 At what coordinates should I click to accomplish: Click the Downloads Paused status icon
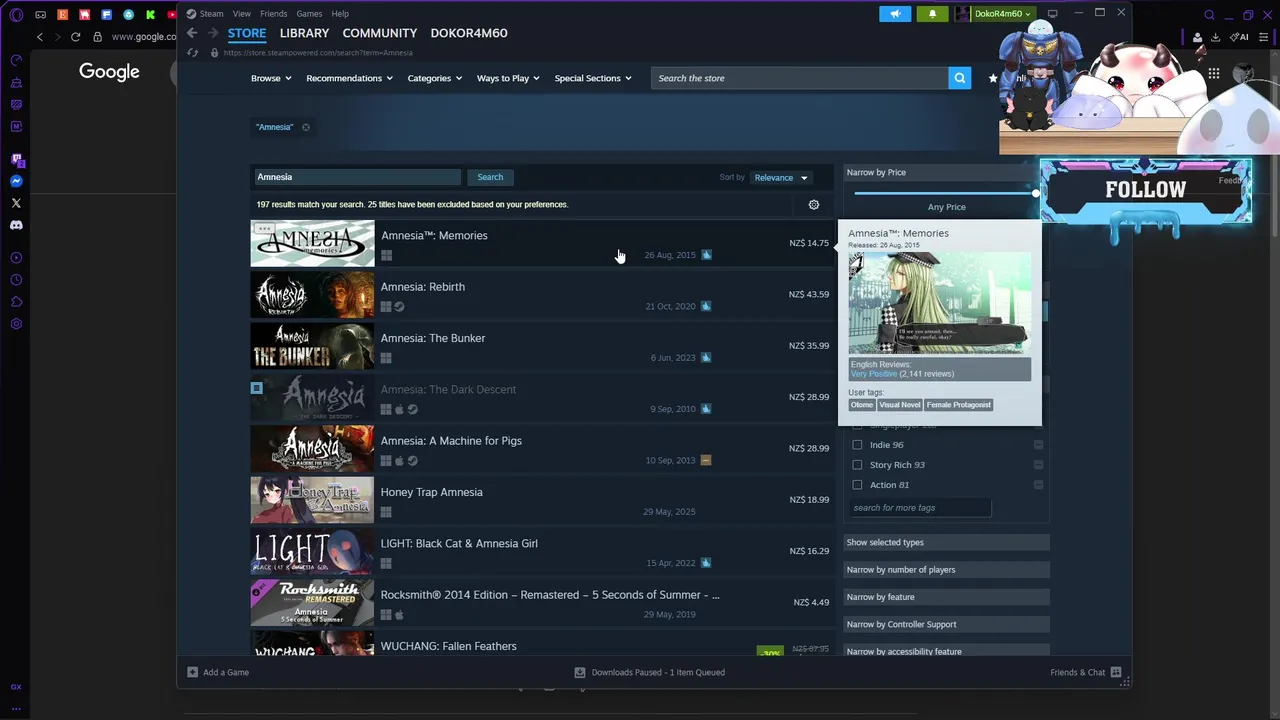coord(580,672)
